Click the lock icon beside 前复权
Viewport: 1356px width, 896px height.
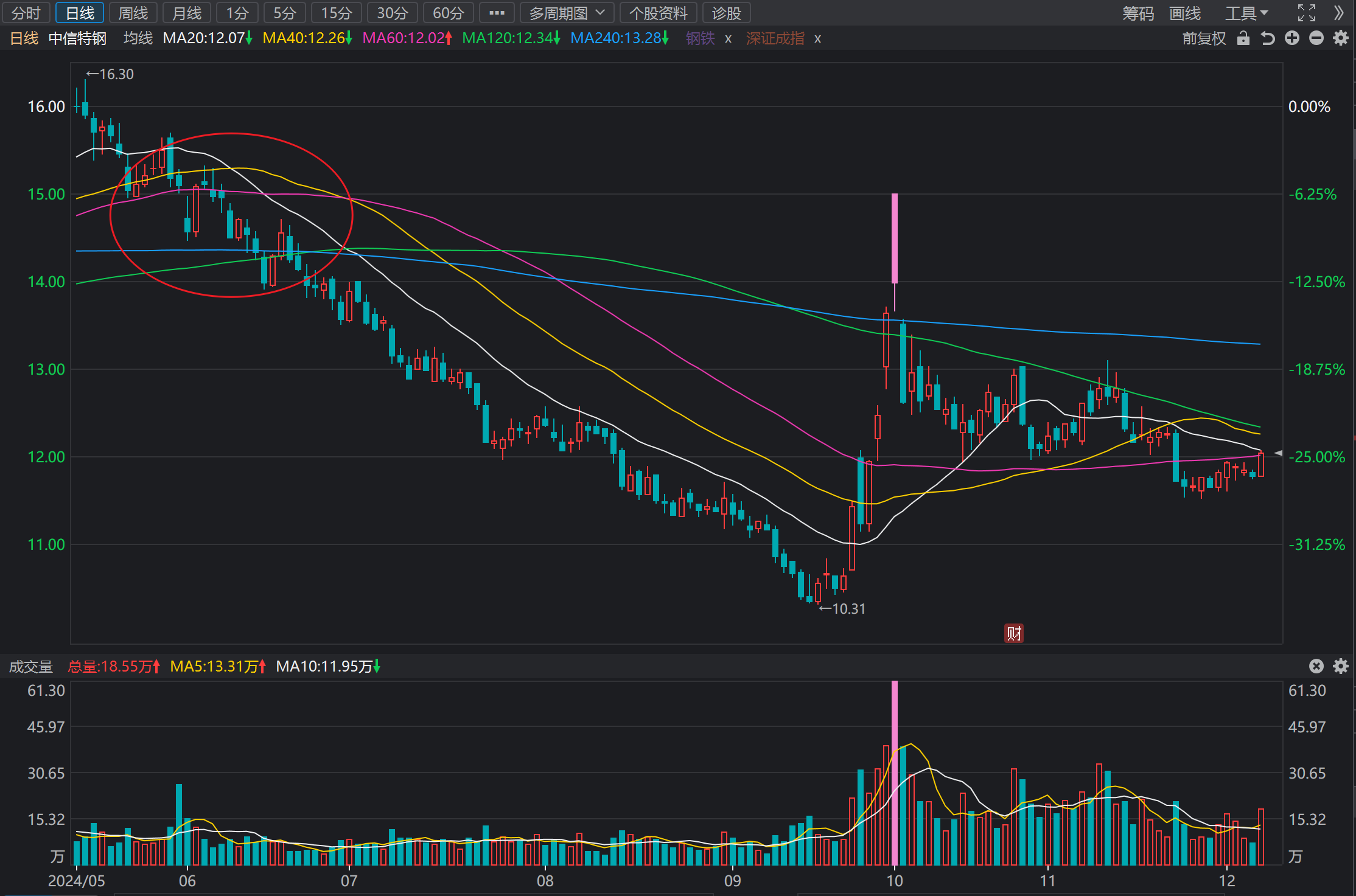[x=1243, y=38]
